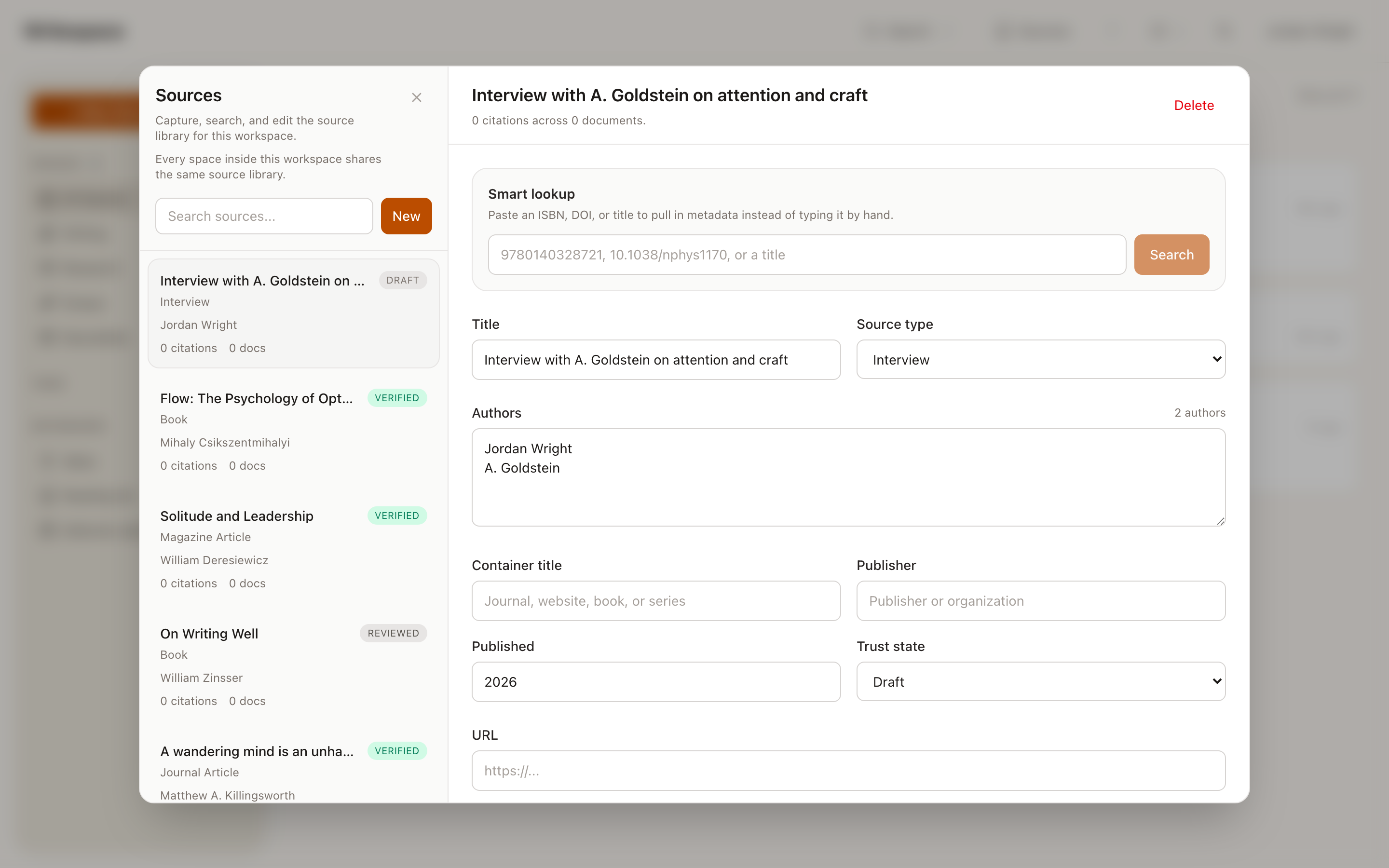Click the New source button
Screen dimensions: 1389x868
pyautogui.click(x=406, y=216)
